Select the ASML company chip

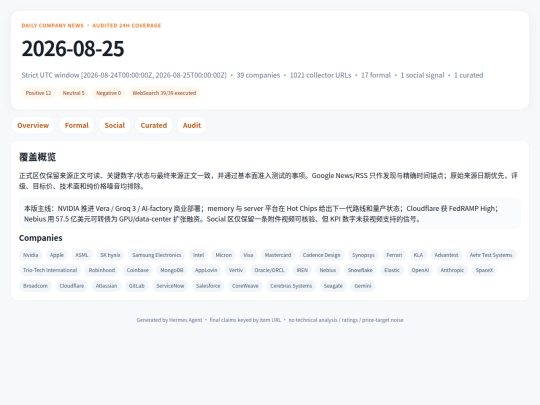(x=82, y=255)
